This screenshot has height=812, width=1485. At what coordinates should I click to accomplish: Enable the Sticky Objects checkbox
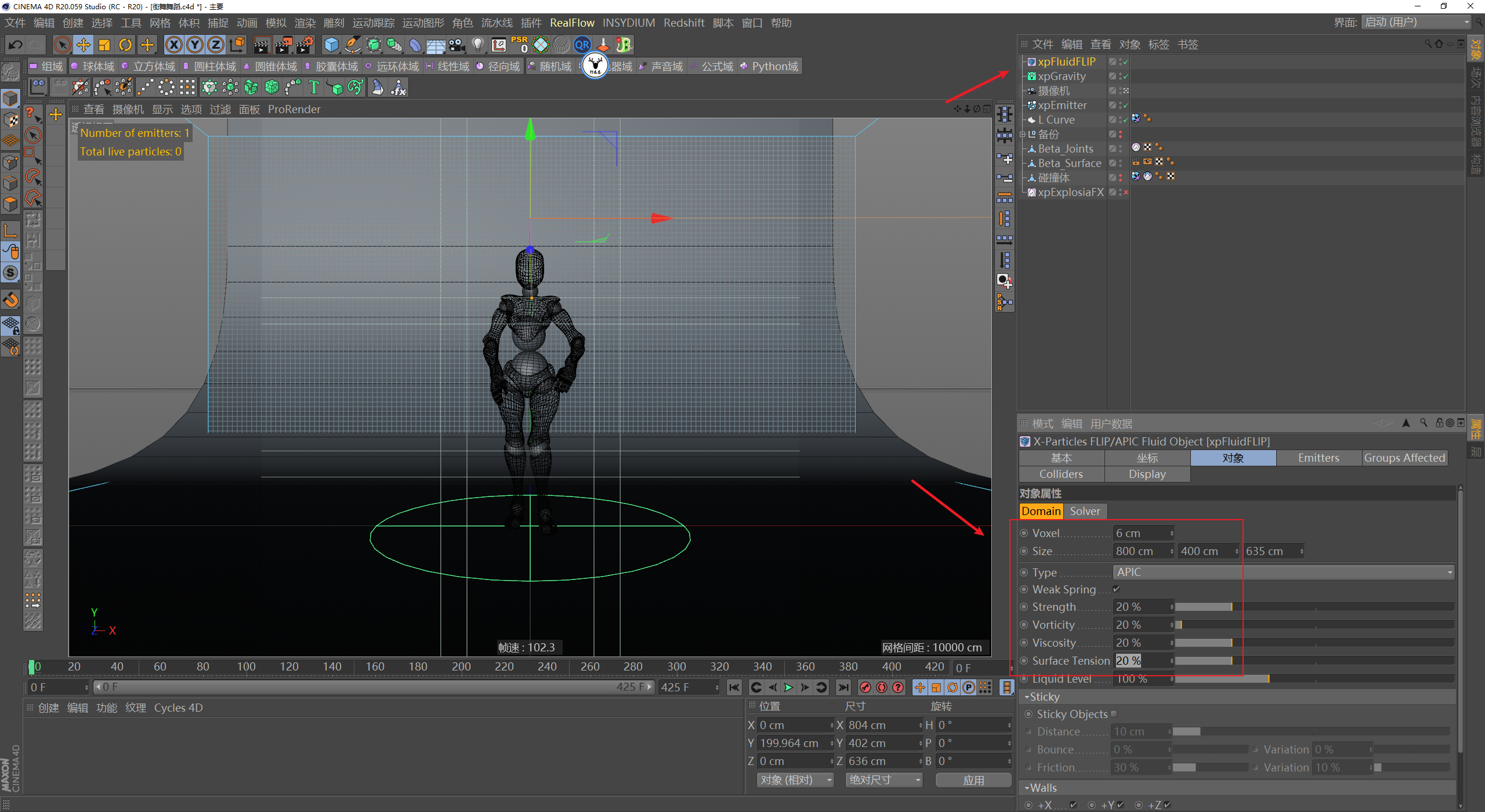pyautogui.click(x=1114, y=714)
